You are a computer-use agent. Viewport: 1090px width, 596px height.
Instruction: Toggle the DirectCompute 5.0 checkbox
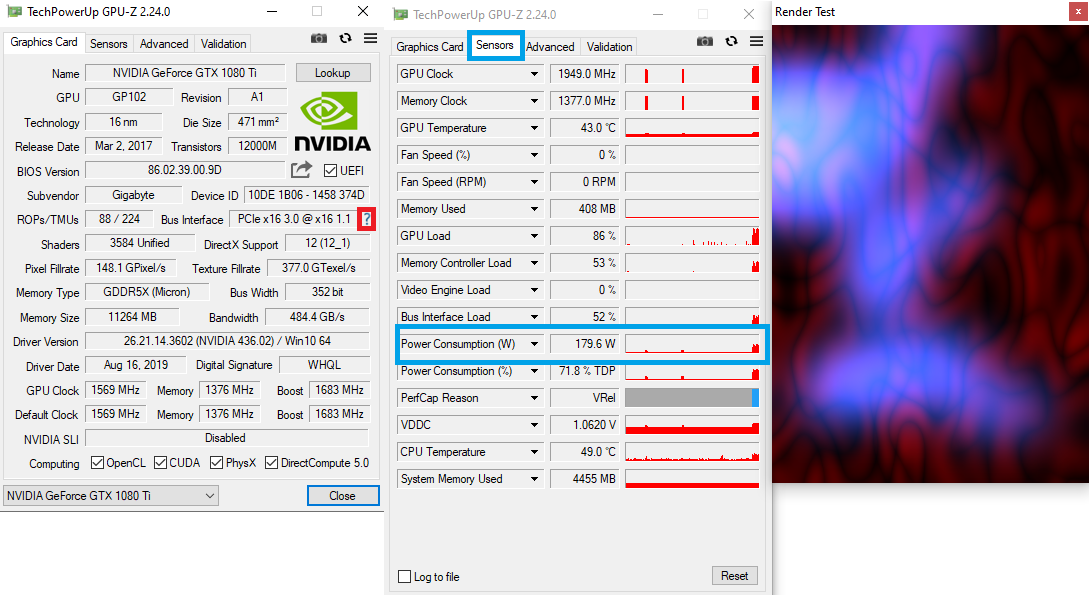pyautogui.click(x=272, y=462)
